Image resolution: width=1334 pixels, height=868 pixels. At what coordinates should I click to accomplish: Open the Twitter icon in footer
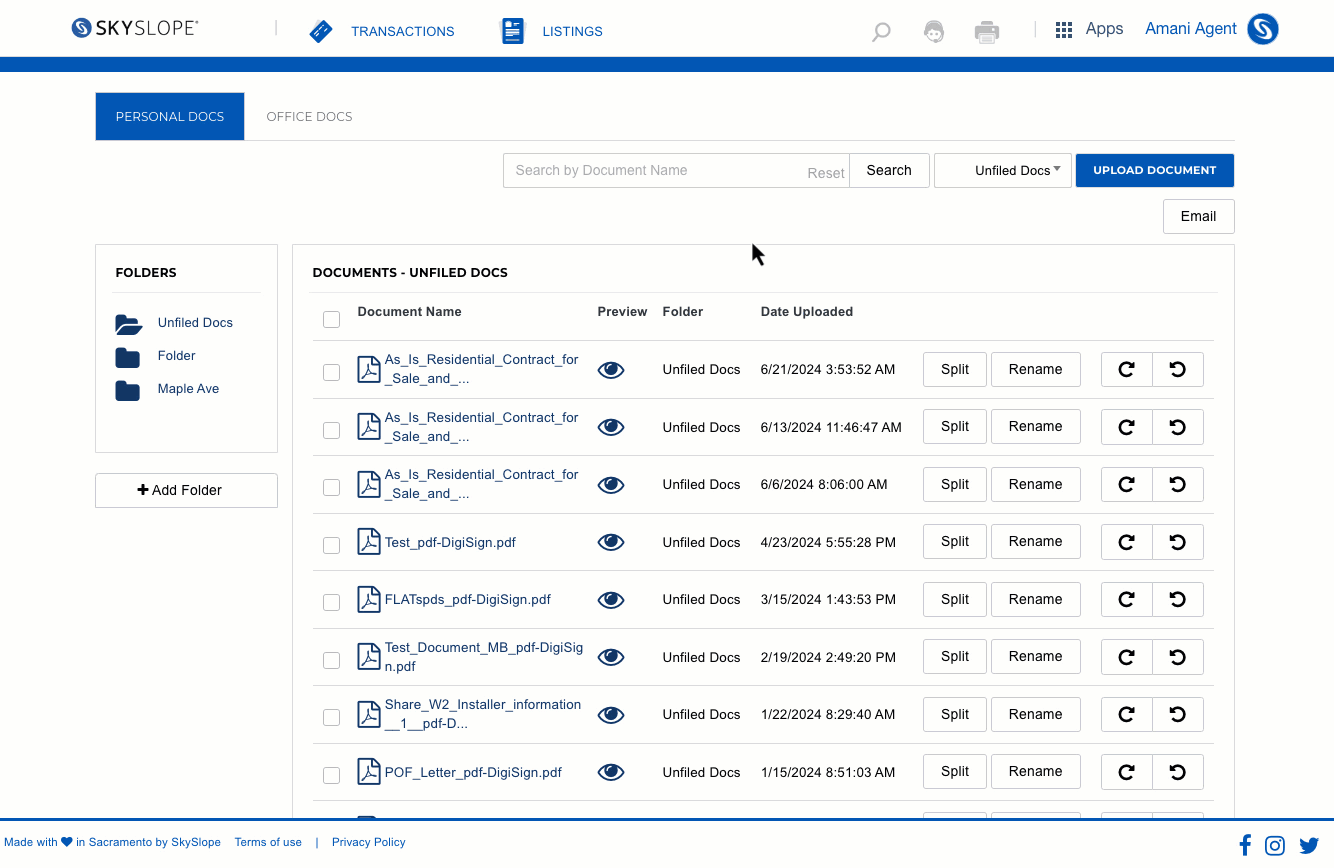click(x=1309, y=846)
